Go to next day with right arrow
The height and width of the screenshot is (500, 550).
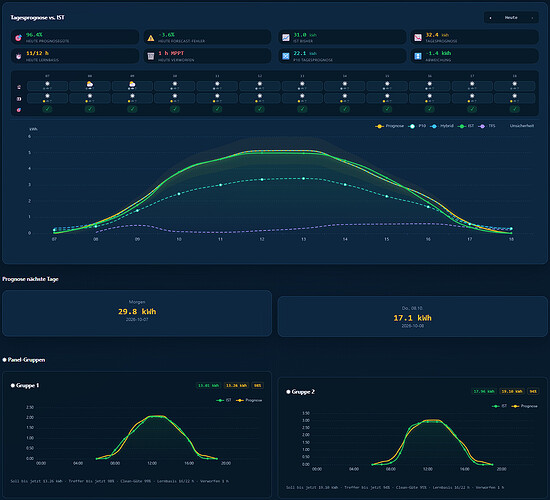pos(532,18)
